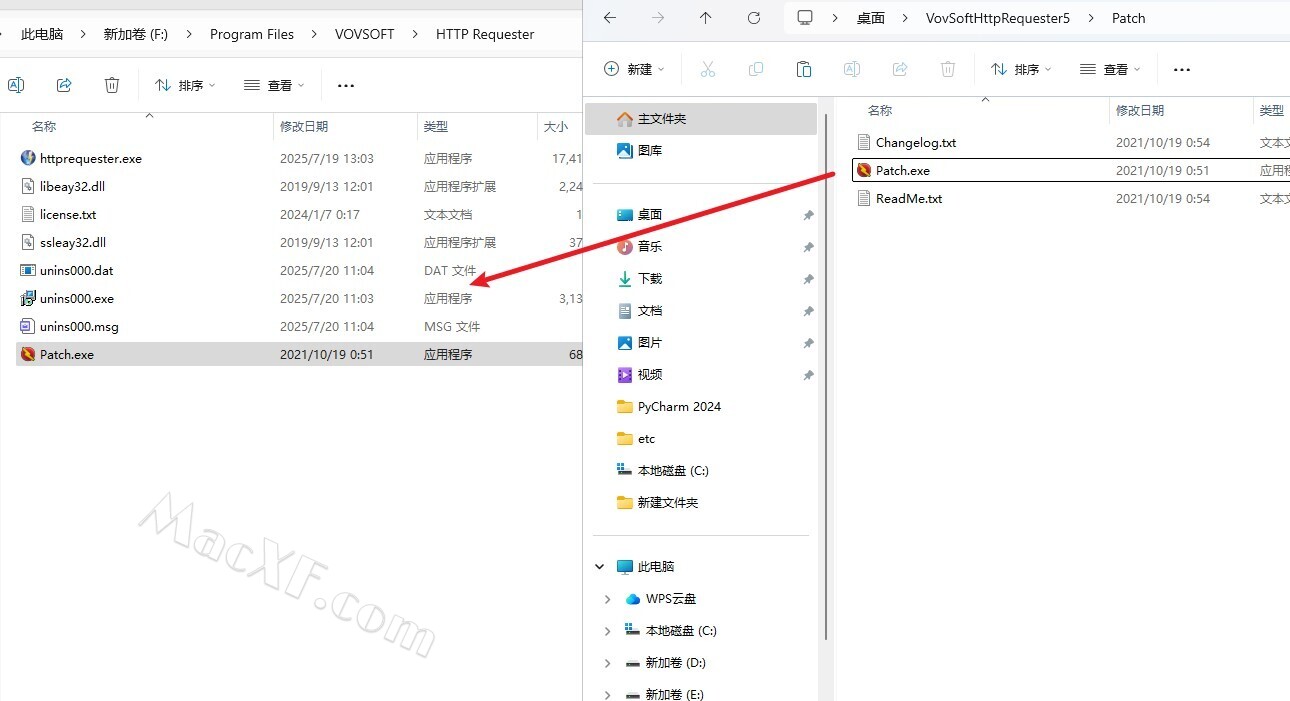Image resolution: width=1290 pixels, height=701 pixels.
Task: Unpin 桌面 using its pin icon
Action: tap(807, 215)
